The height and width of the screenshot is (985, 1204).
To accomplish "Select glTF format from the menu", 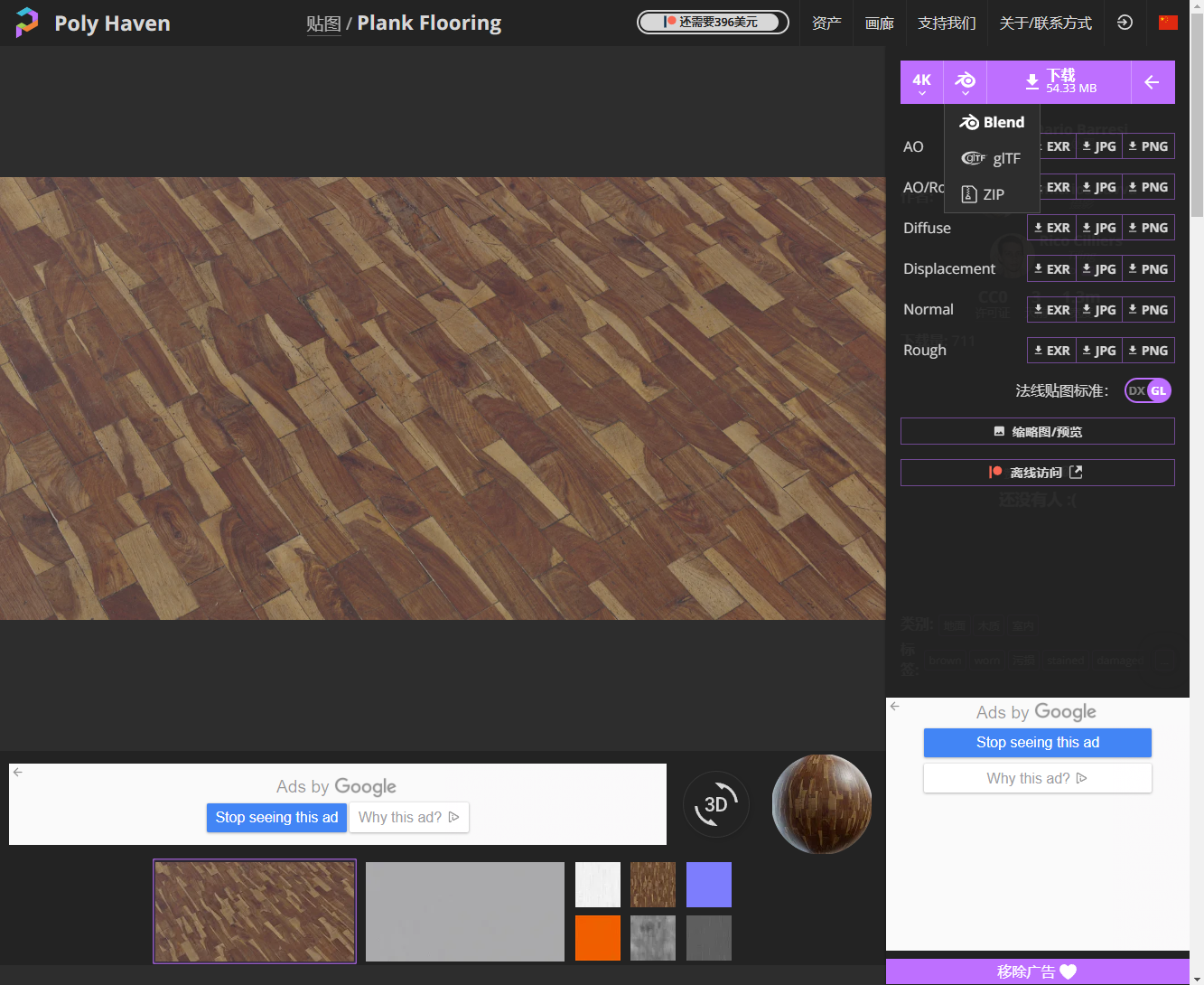I will 992,158.
